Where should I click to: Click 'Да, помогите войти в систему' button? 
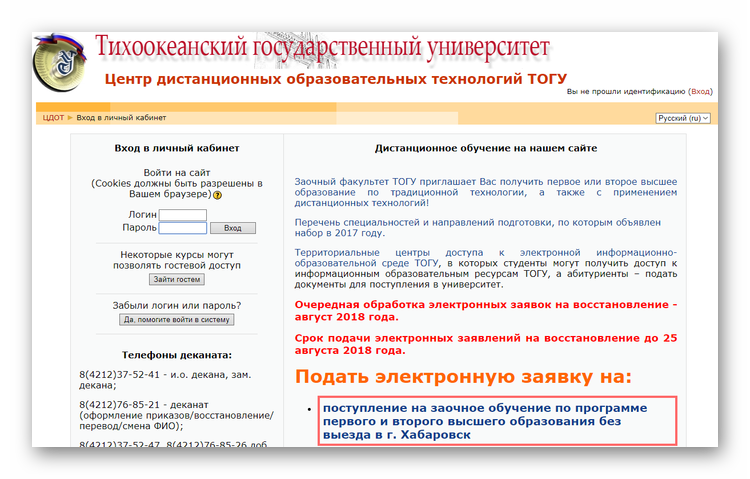coord(176,320)
